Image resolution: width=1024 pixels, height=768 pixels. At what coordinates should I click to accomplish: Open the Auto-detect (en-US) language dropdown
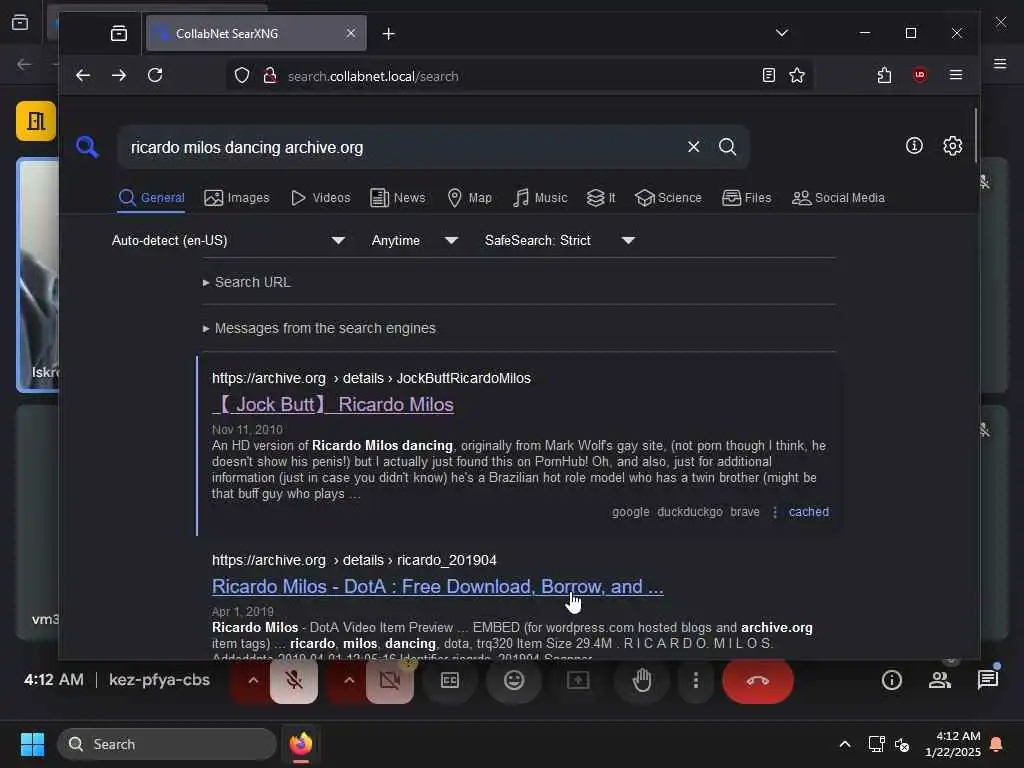[229, 240]
